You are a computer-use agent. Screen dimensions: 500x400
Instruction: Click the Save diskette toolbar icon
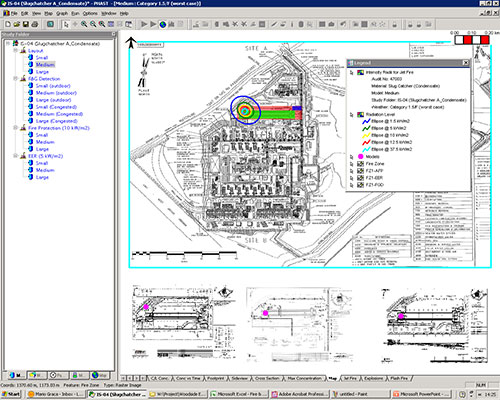[26, 24]
